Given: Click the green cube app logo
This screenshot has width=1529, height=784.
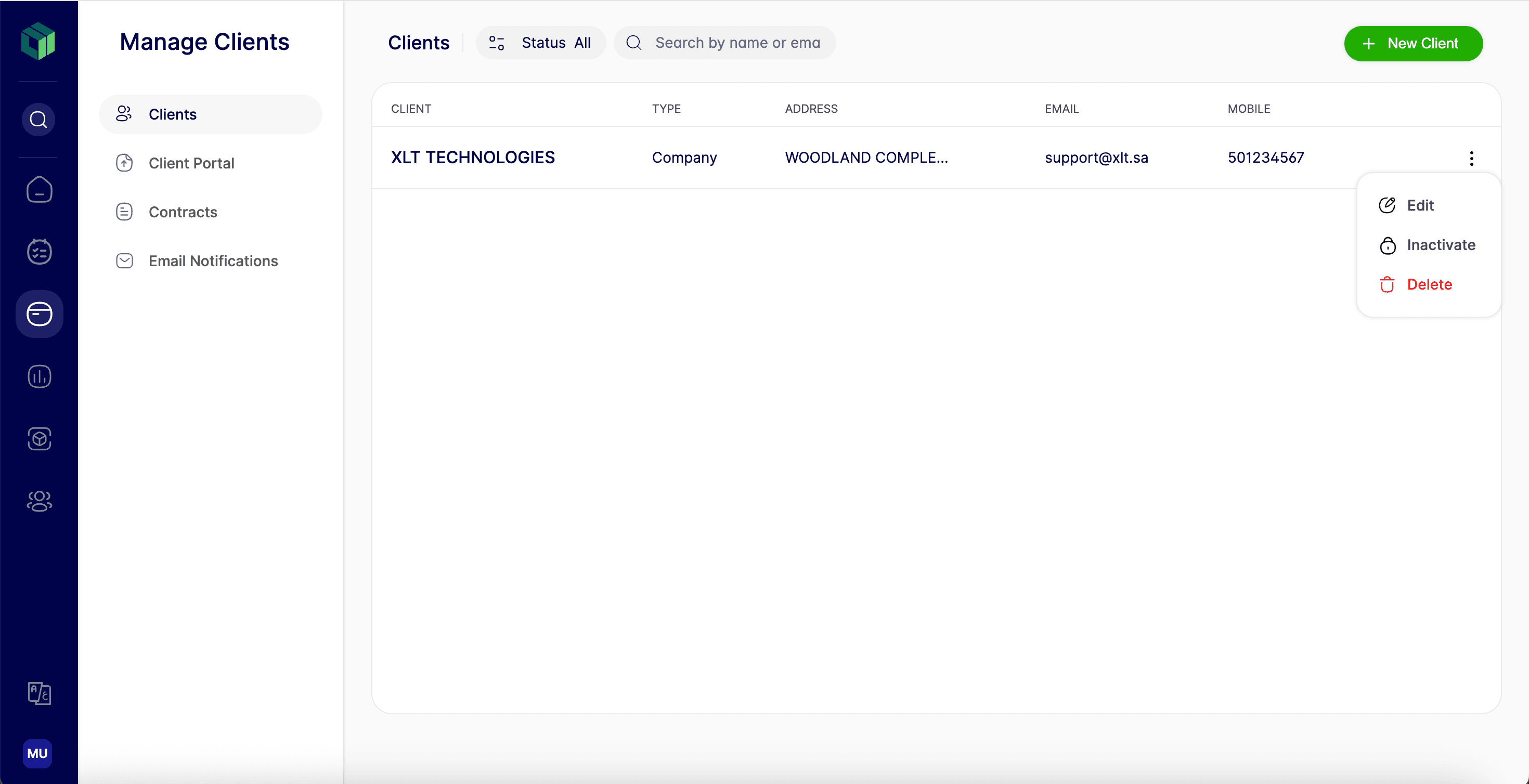Looking at the screenshot, I should pos(38,41).
